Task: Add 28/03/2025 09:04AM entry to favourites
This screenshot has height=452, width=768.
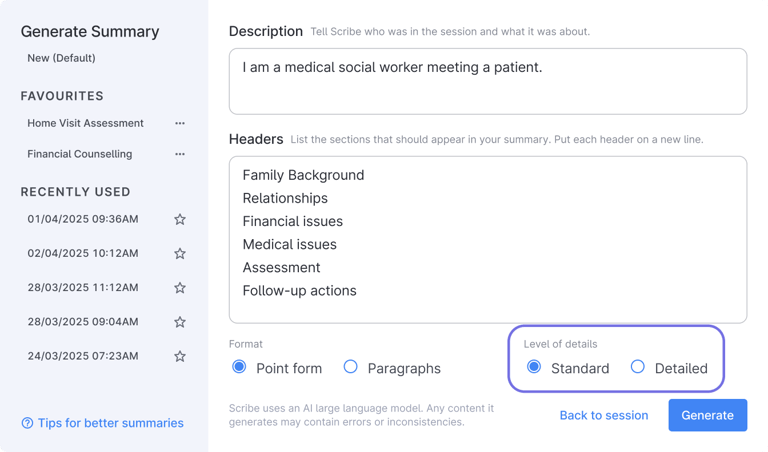Action: coord(180,322)
